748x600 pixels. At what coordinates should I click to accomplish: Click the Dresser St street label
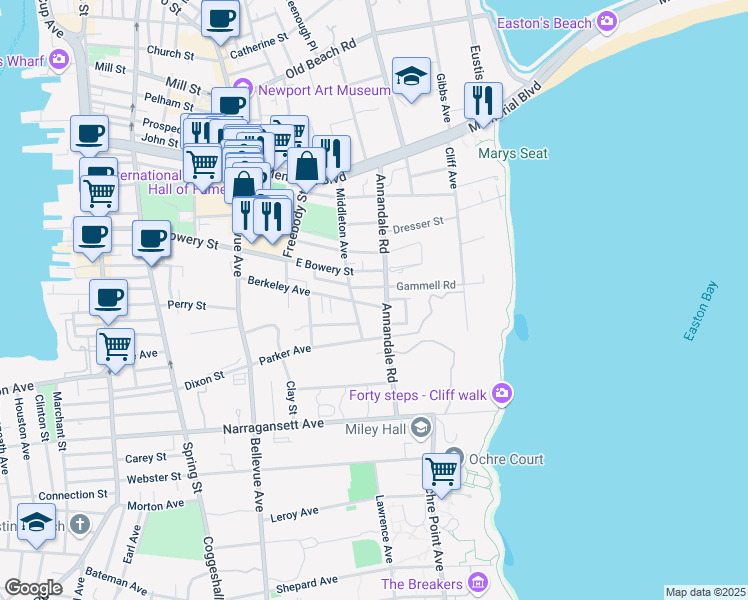point(418,225)
